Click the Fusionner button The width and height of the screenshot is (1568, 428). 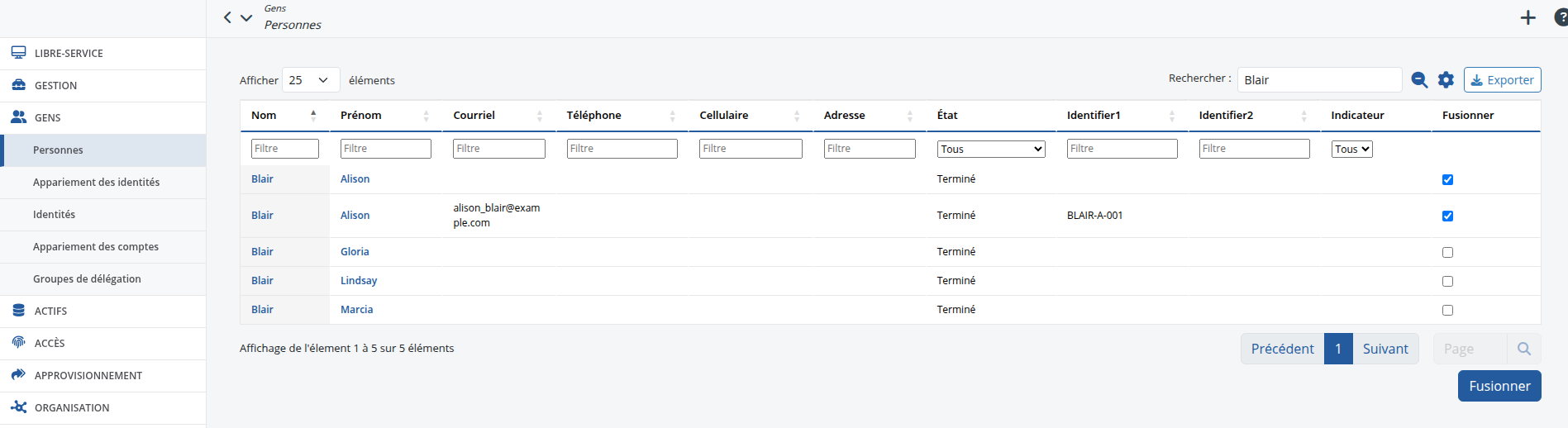point(1499,386)
